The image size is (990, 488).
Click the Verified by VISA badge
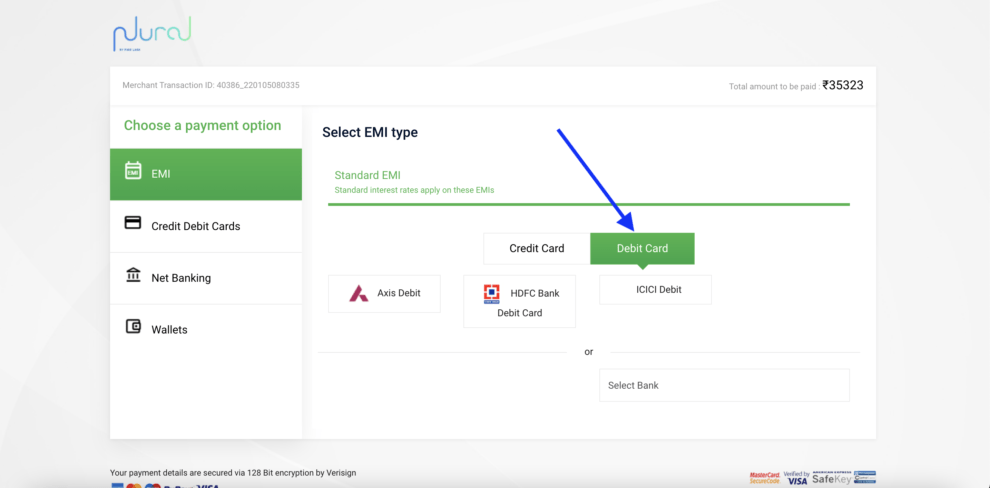coord(796,478)
